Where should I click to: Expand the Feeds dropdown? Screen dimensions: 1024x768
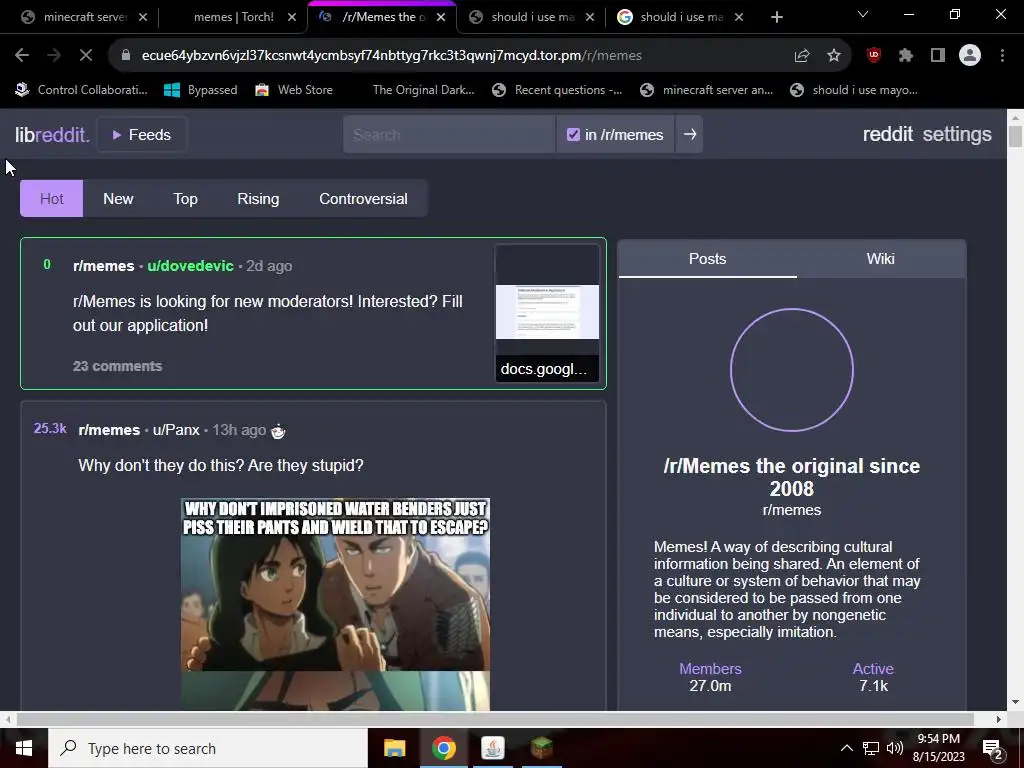(x=142, y=135)
